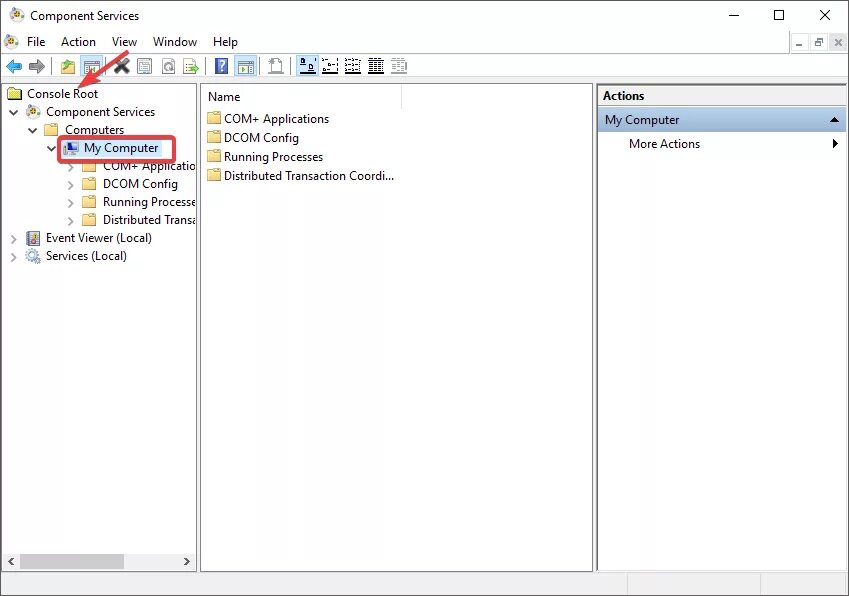
Task: Switch to Large Icons view
Action: pyautogui.click(x=308, y=66)
